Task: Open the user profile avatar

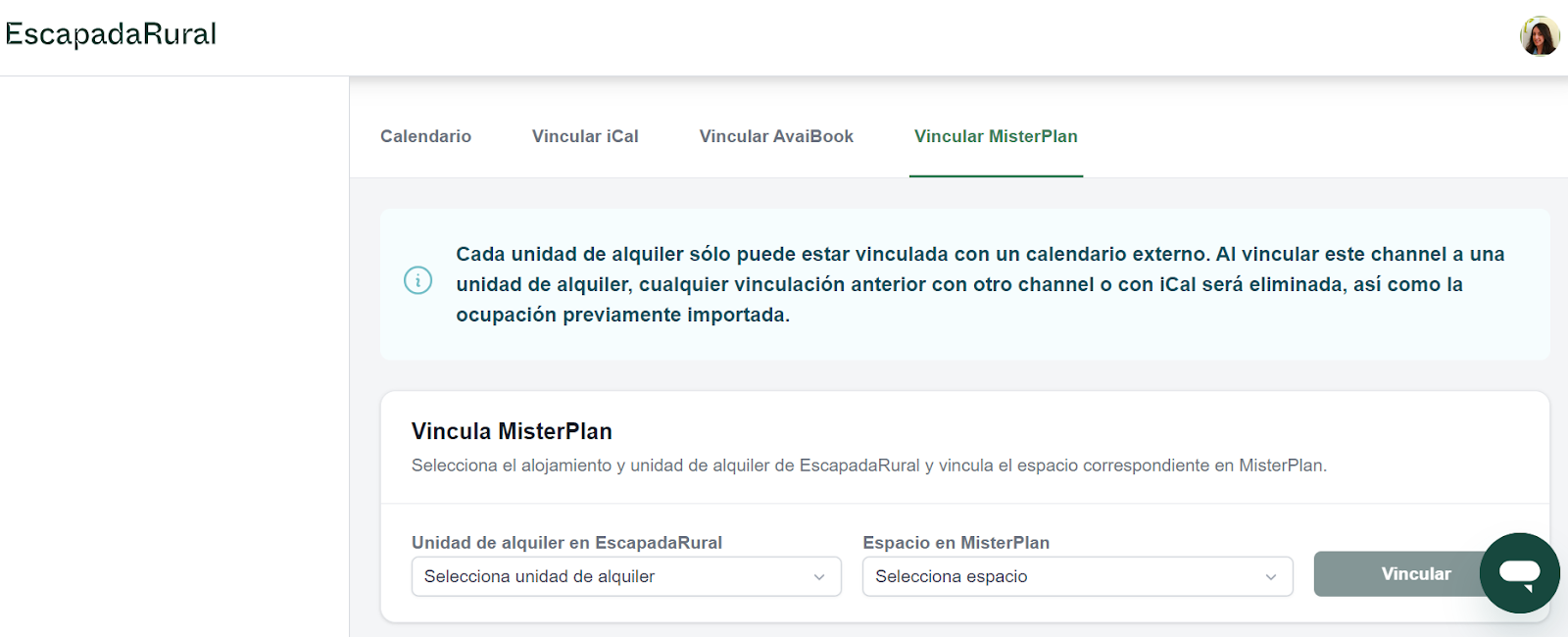Action: (x=1540, y=37)
